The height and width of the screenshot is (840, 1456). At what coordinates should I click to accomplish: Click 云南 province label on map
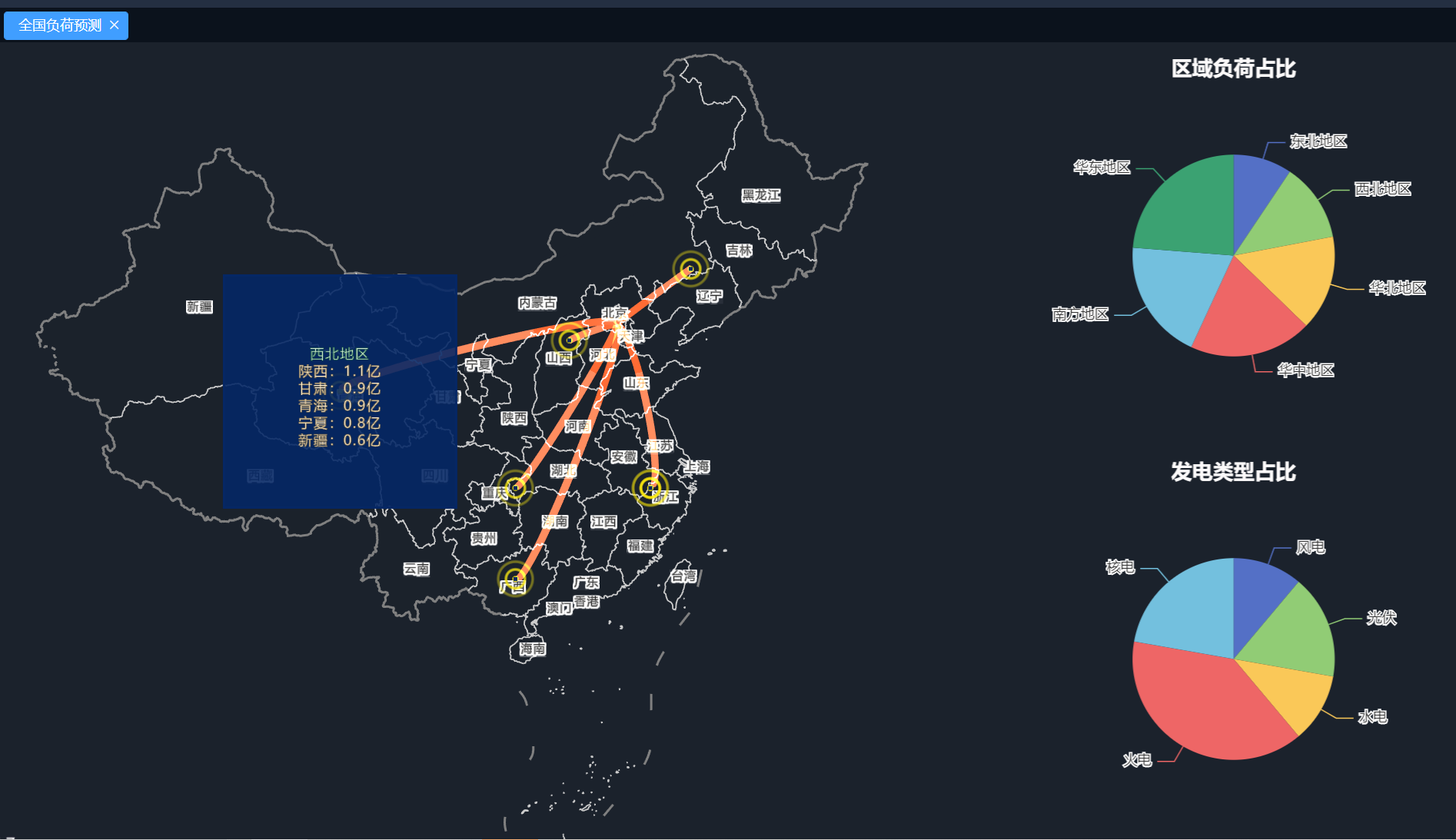(417, 569)
